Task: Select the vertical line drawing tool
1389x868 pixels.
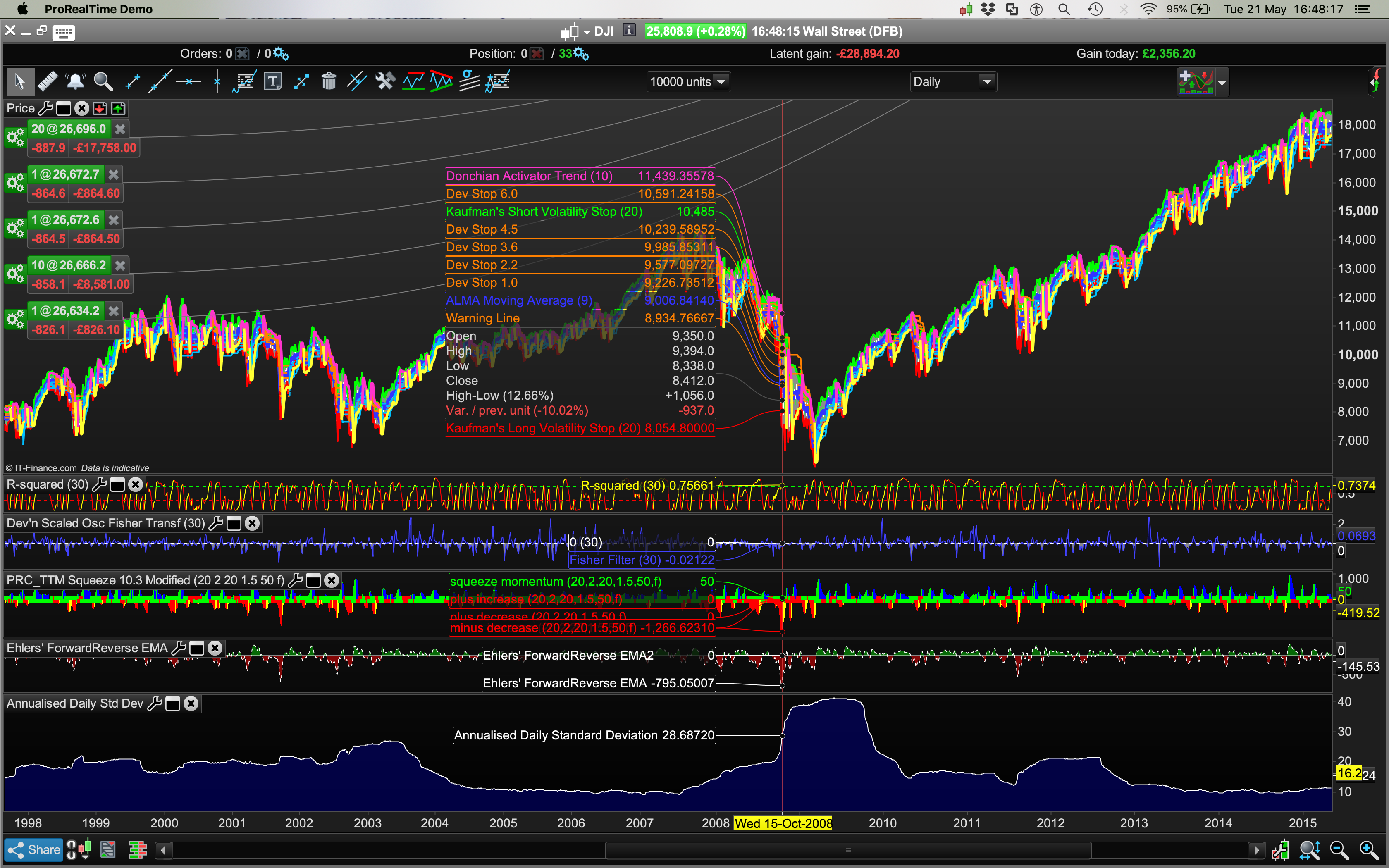Action: [x=217, y=81]
